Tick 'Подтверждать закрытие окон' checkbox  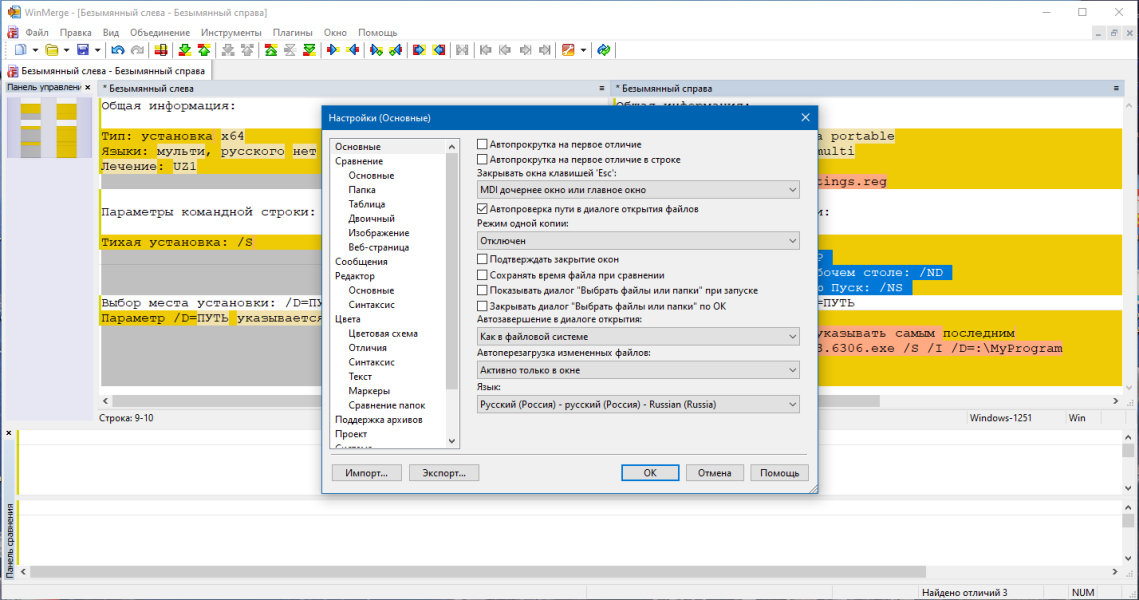tap(482, 259)
